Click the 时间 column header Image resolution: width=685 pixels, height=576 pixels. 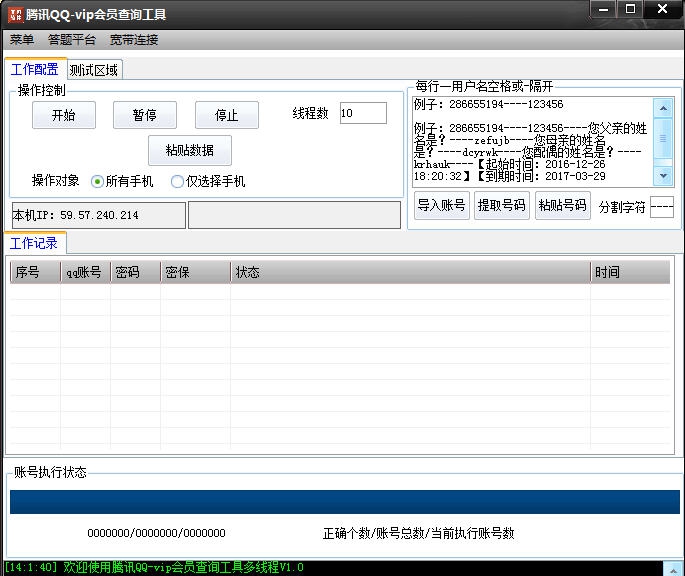pyautogui.click(x=630, y=272)
